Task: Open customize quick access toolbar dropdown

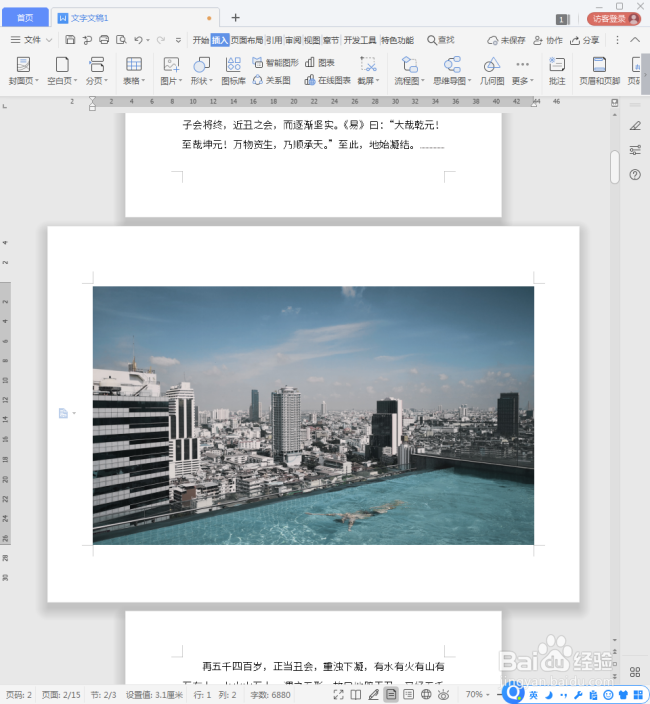Action: point(178,40)
